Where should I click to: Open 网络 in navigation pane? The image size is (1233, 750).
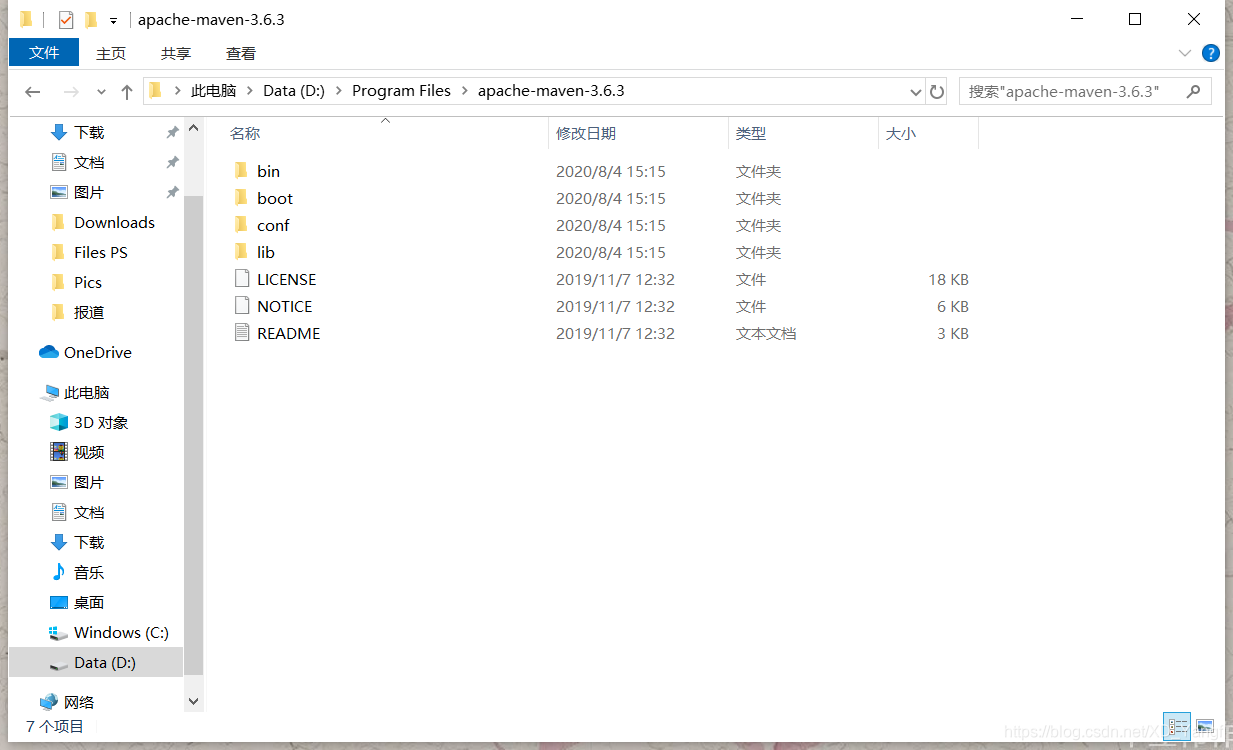(67, 702)
